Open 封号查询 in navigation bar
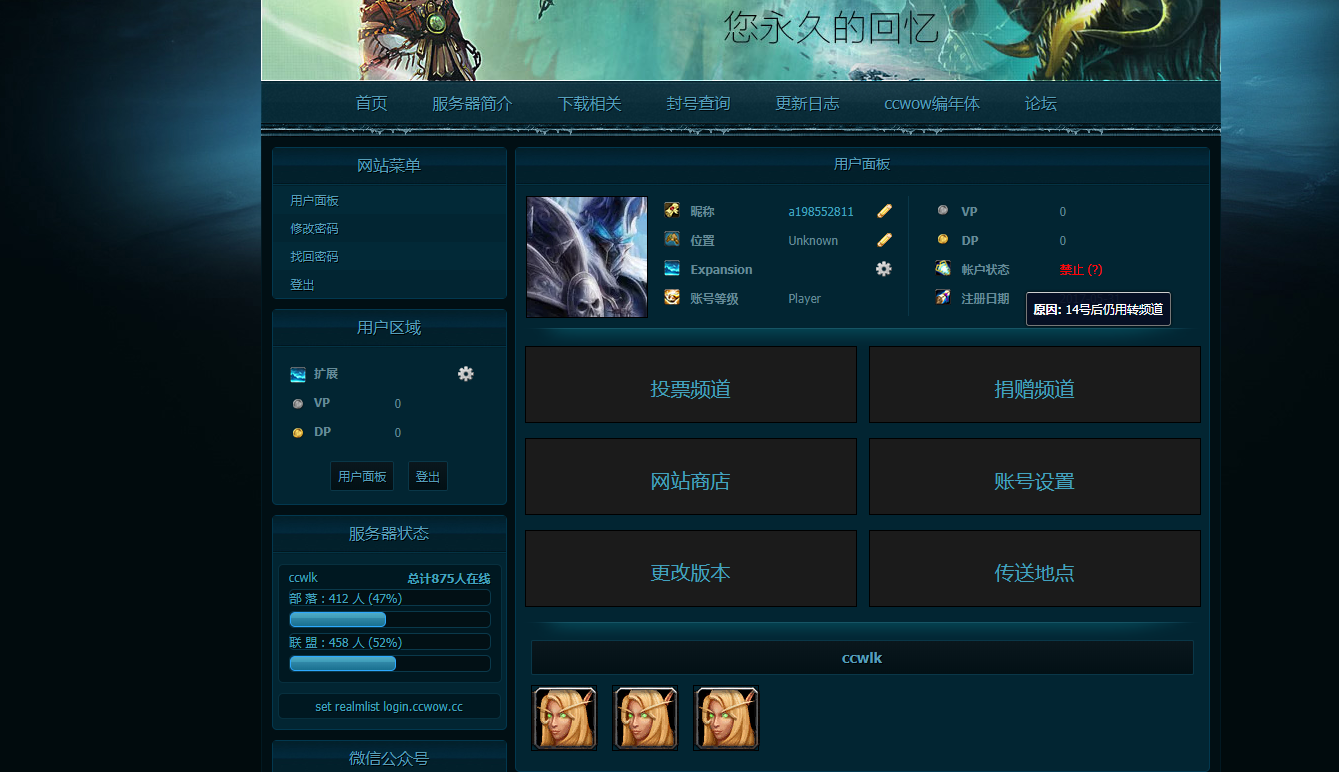This screenshot has width=1339, height=772. (x=698, y=104)
